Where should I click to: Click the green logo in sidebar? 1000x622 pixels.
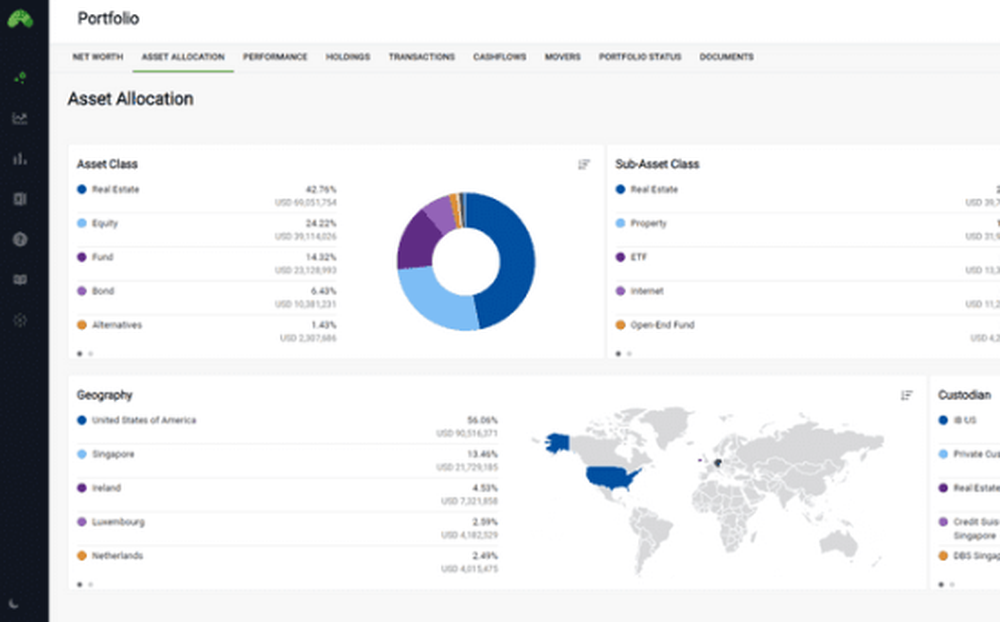(x=21, y=19)
